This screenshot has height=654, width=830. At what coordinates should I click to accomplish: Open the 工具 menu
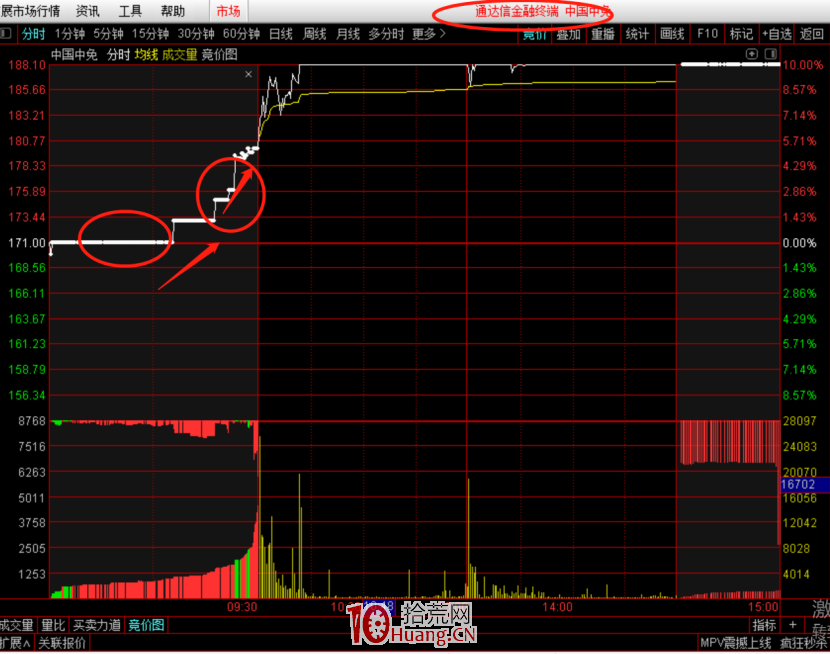[x=130, y=11]
